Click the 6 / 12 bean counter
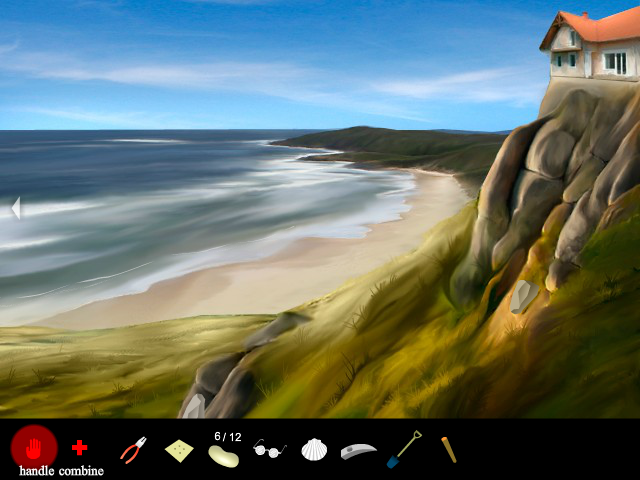Screen dimensions: 640x480 [228, 437]
